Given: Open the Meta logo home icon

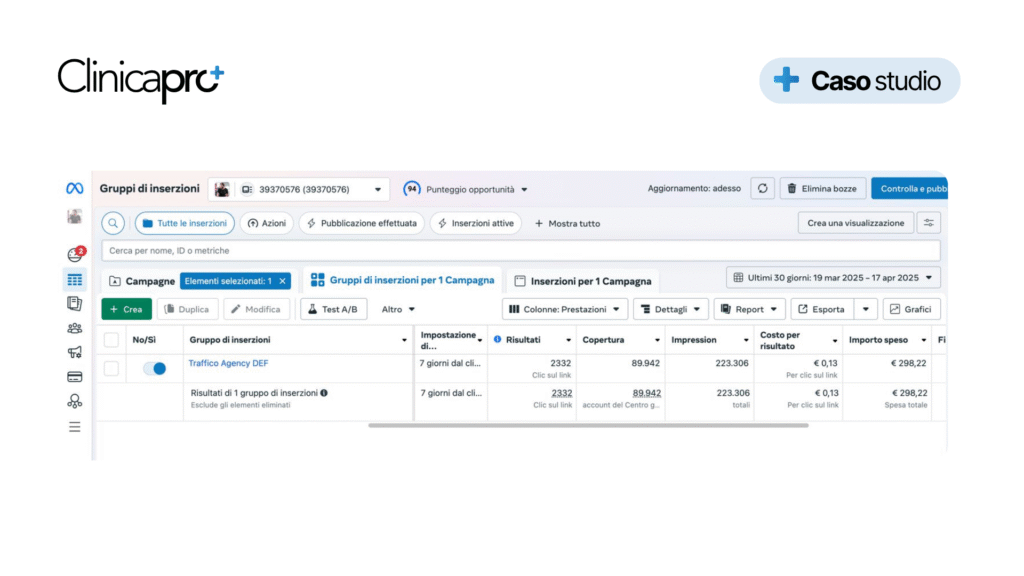Looking at the screenshot, I should 74,189.
